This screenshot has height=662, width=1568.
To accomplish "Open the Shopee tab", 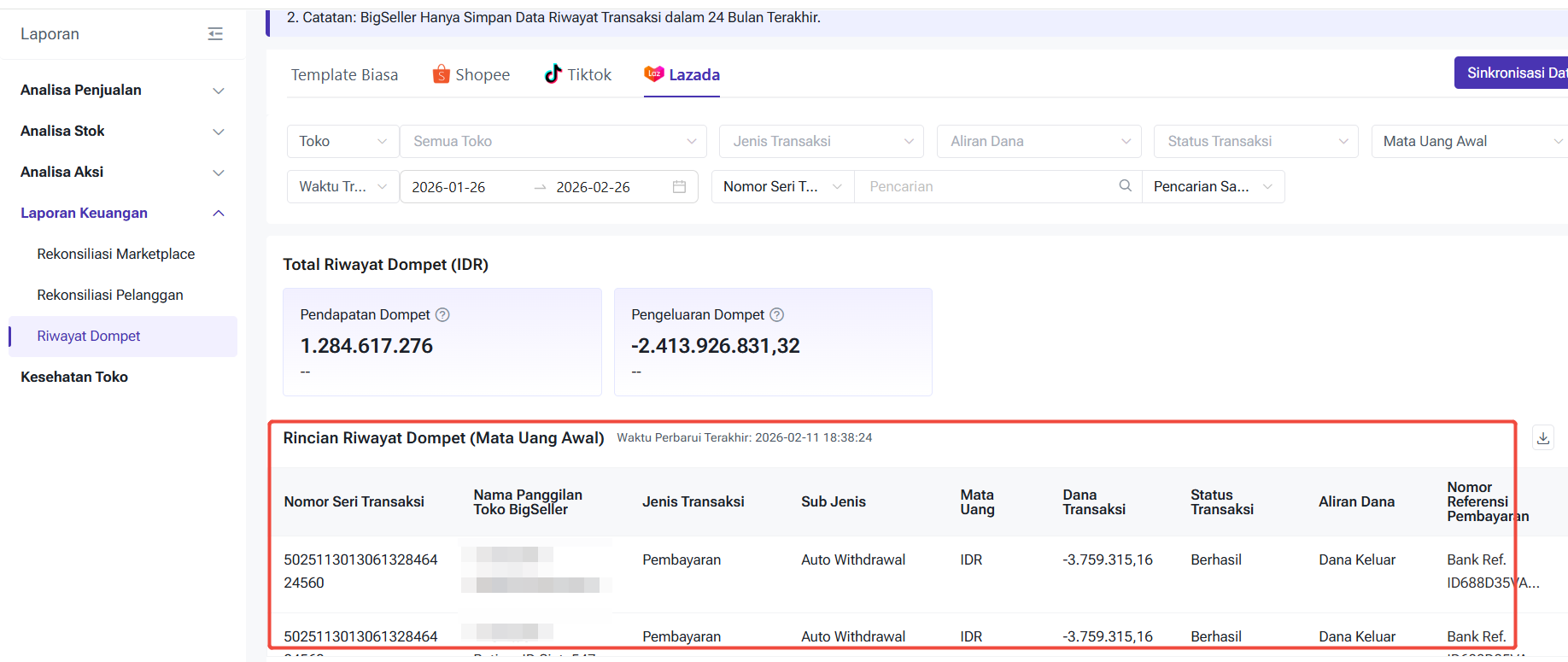I will pyautogui.click(x=471, y=75).
